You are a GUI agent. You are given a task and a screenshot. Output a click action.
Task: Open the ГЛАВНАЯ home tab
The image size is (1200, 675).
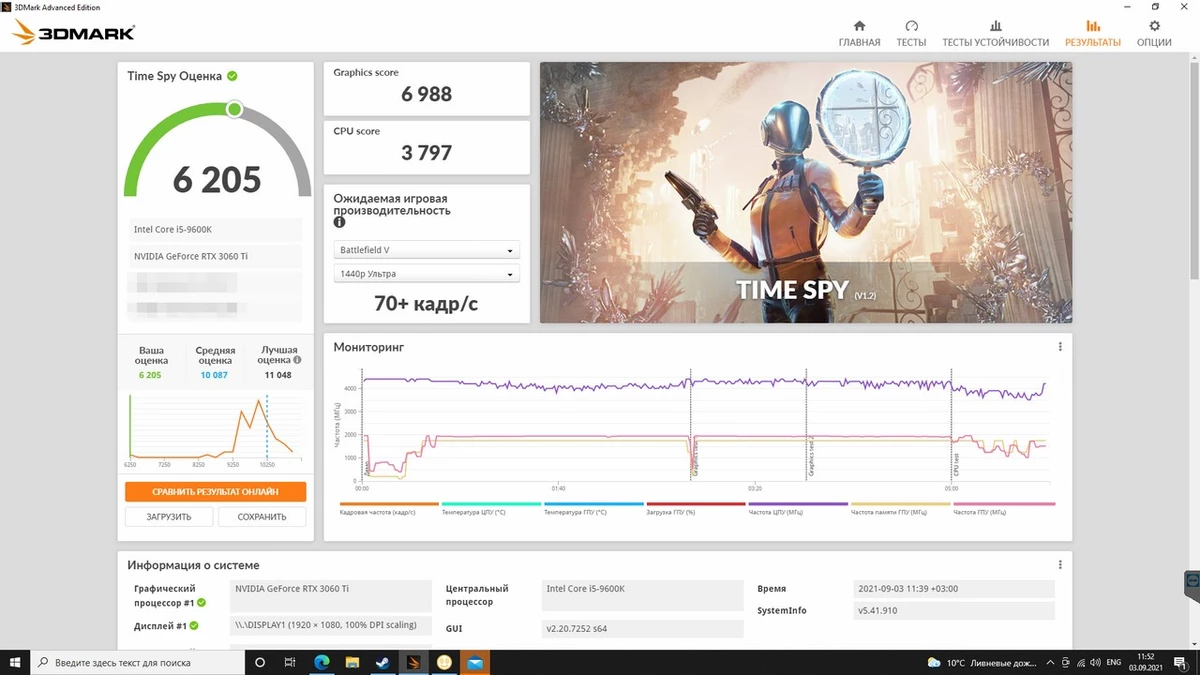pyautogui.click(x=859, y=34)
